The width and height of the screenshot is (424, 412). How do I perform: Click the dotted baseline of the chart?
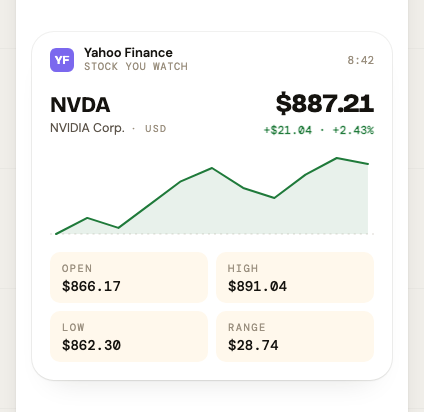coord(212,234)
